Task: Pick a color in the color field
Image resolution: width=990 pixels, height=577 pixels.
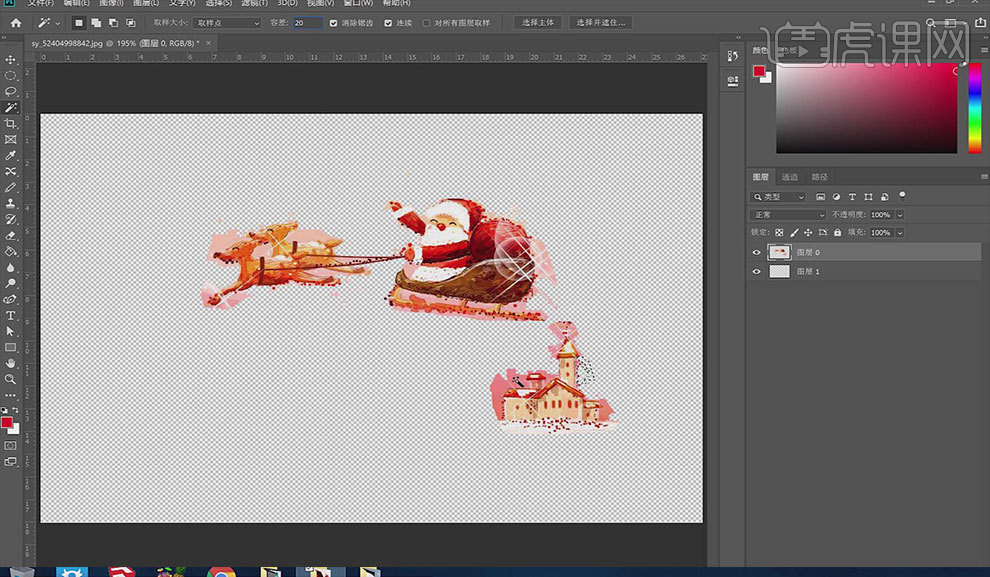Action: tap(867, 108)
